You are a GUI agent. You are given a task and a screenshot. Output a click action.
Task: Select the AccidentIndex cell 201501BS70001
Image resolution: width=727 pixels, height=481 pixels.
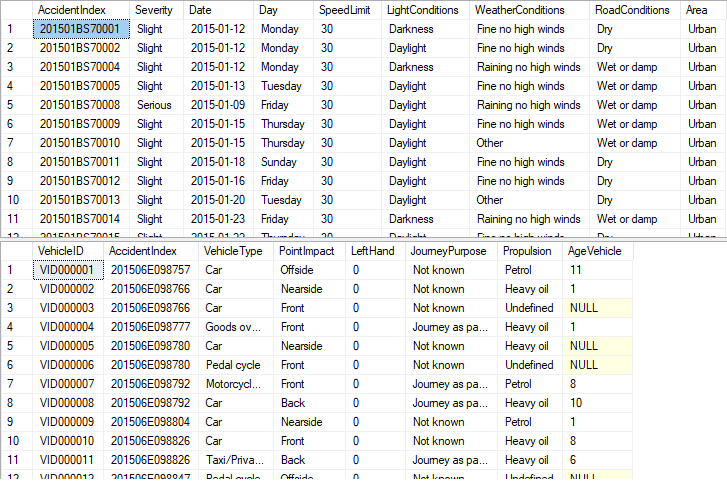coord(81,29)
